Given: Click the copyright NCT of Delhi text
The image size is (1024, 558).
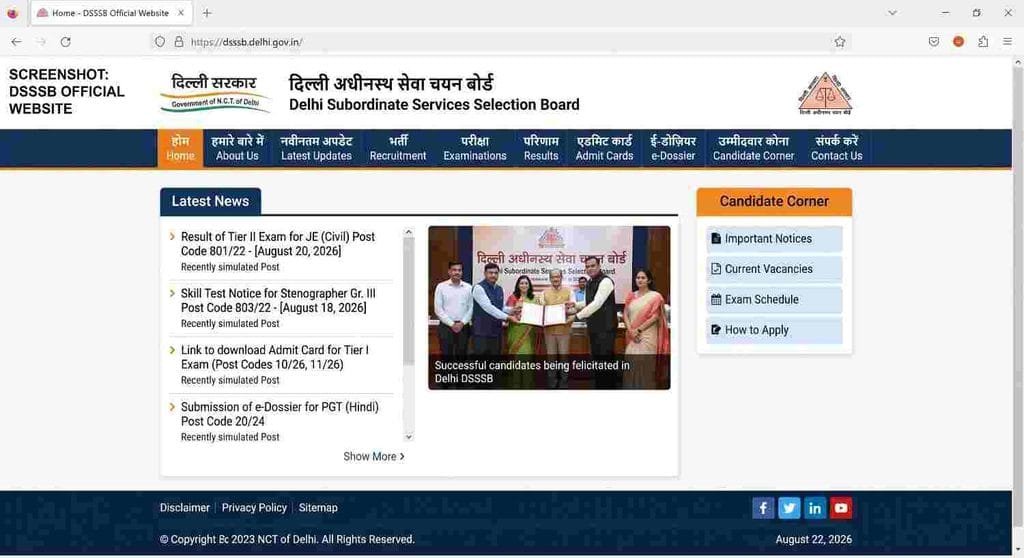Looking at the screenshot, I should click(x=287, y=539).
